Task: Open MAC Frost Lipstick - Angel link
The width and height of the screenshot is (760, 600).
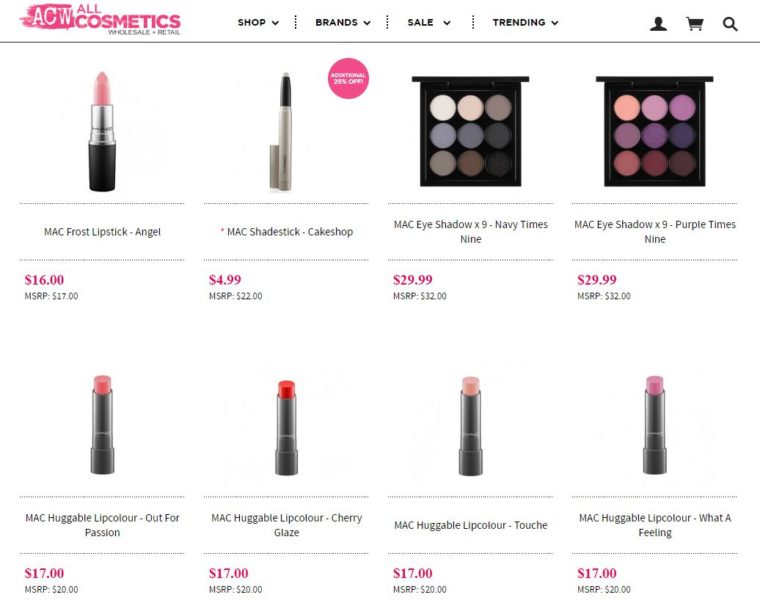Action: 102,232
